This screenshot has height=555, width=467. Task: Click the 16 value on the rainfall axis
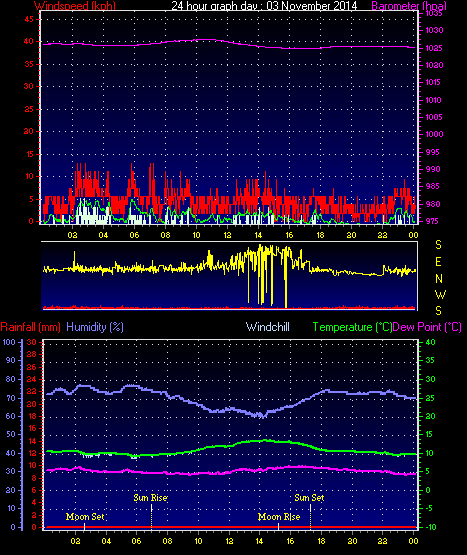32,428
